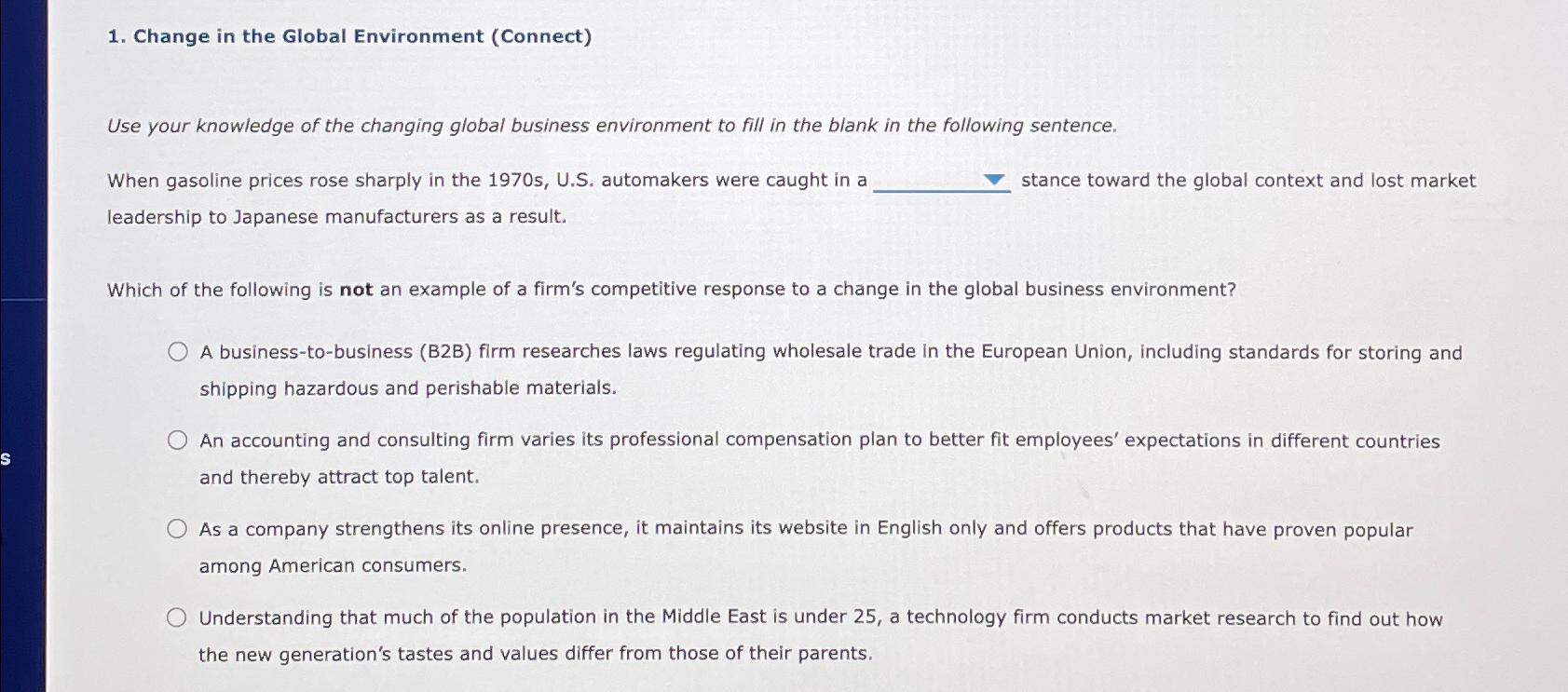Click the 'Change in the Global Environment' heading

348,36
